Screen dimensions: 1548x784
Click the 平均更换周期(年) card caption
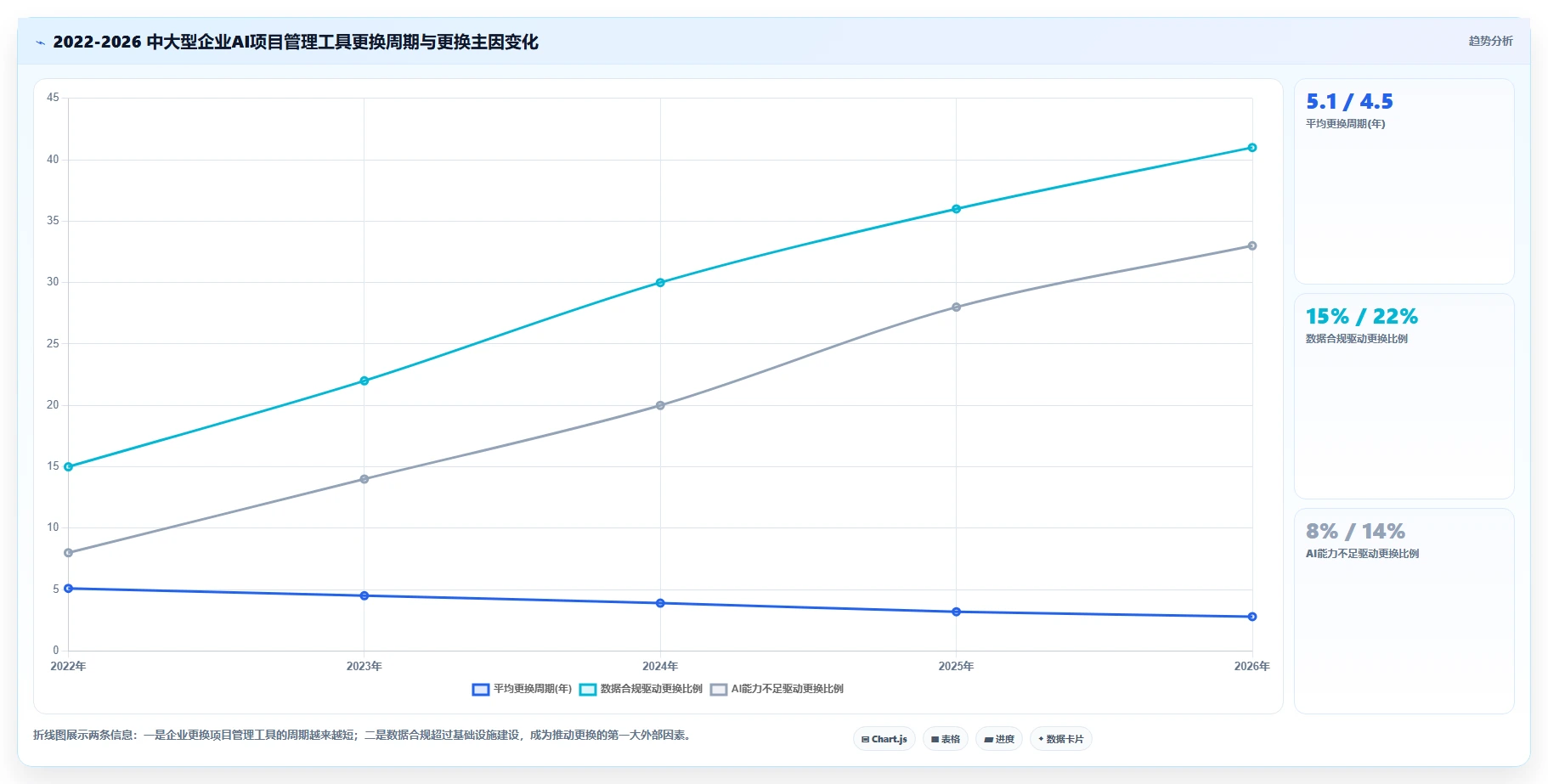[1346, 124]
